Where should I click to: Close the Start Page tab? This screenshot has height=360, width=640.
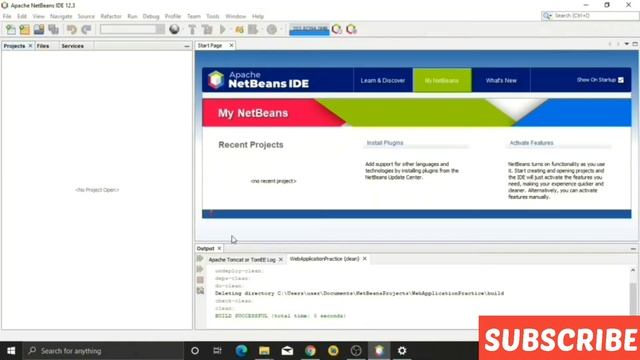[x=231, y=45]
